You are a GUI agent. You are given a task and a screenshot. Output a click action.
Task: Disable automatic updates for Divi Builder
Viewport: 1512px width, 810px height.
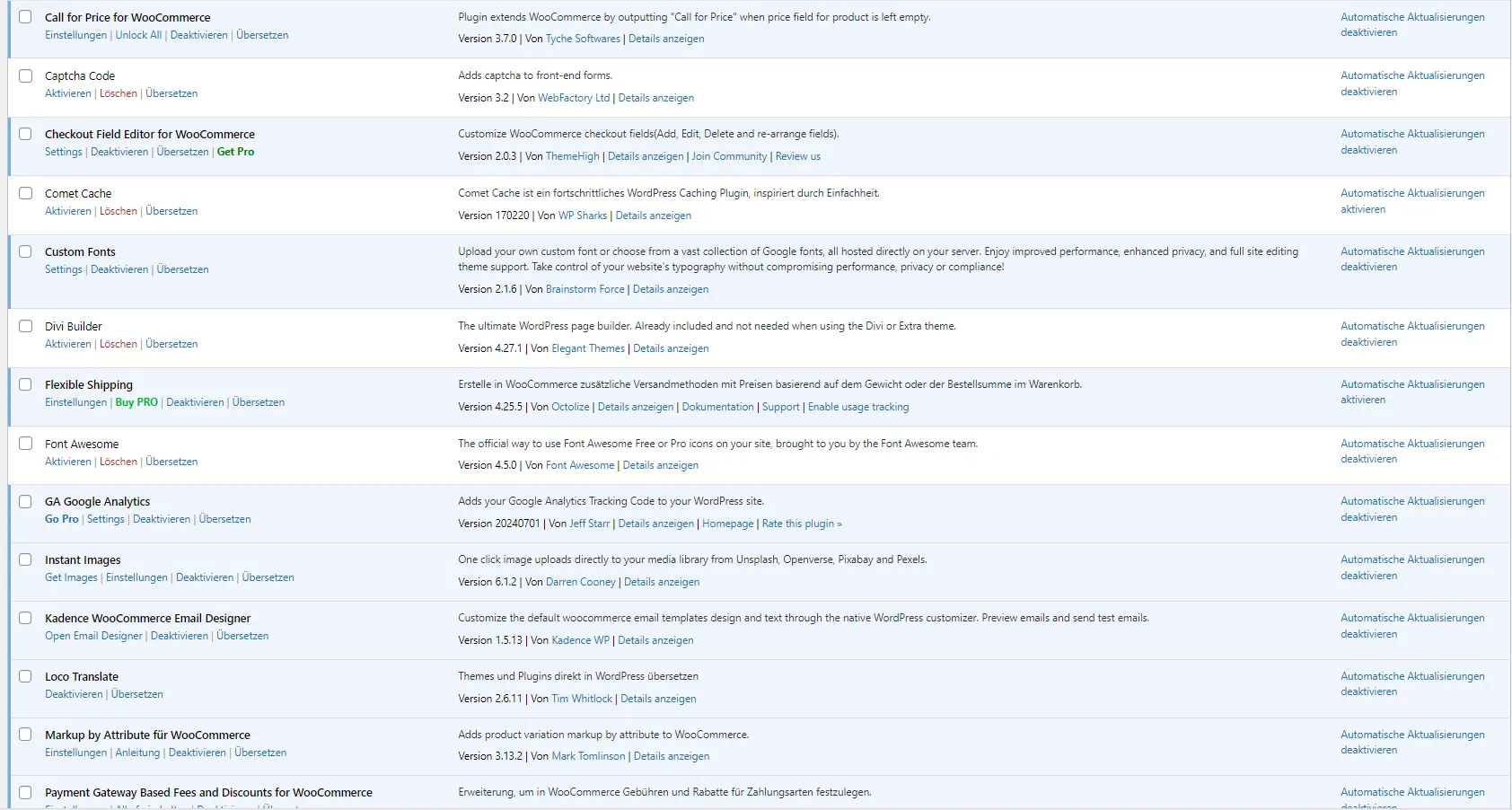tap(1412, 334)
